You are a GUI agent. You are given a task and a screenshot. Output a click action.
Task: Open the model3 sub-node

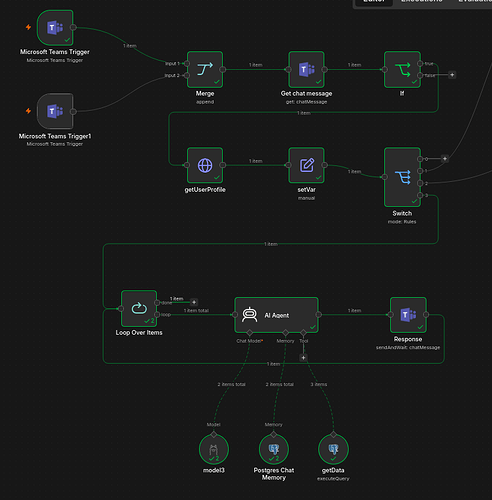pos(214,449)
